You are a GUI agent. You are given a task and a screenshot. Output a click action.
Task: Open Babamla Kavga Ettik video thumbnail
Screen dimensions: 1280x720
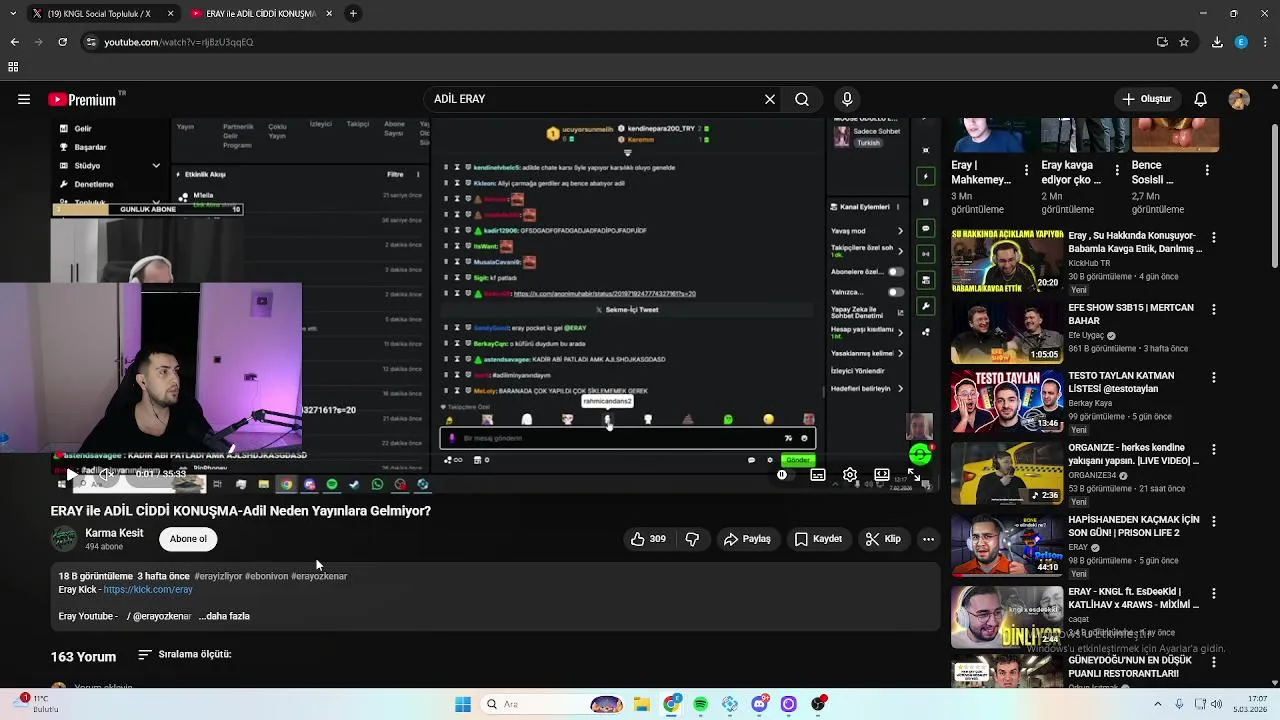(x=1007, y=260)
